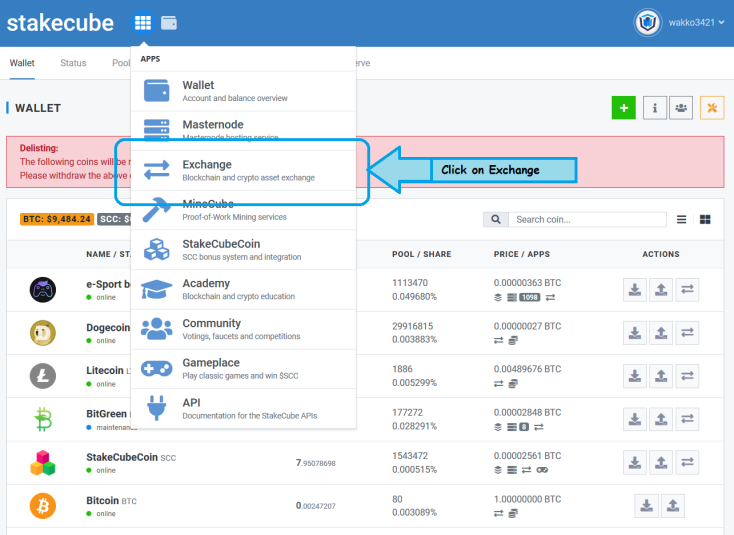Switch to grid view icon

(x=705, y=220)
